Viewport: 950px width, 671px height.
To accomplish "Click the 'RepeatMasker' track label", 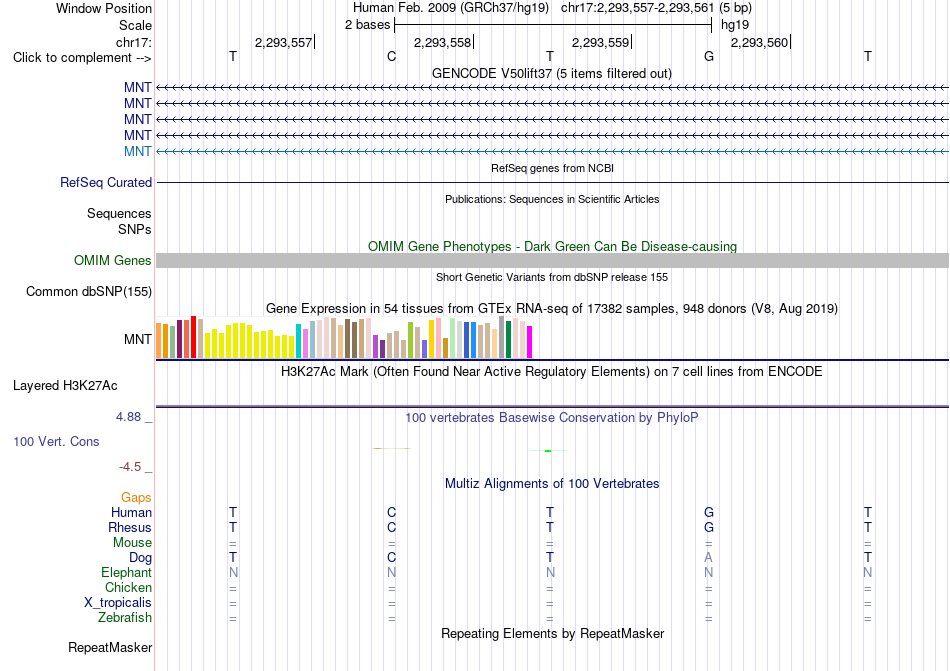I will (110, 647).
